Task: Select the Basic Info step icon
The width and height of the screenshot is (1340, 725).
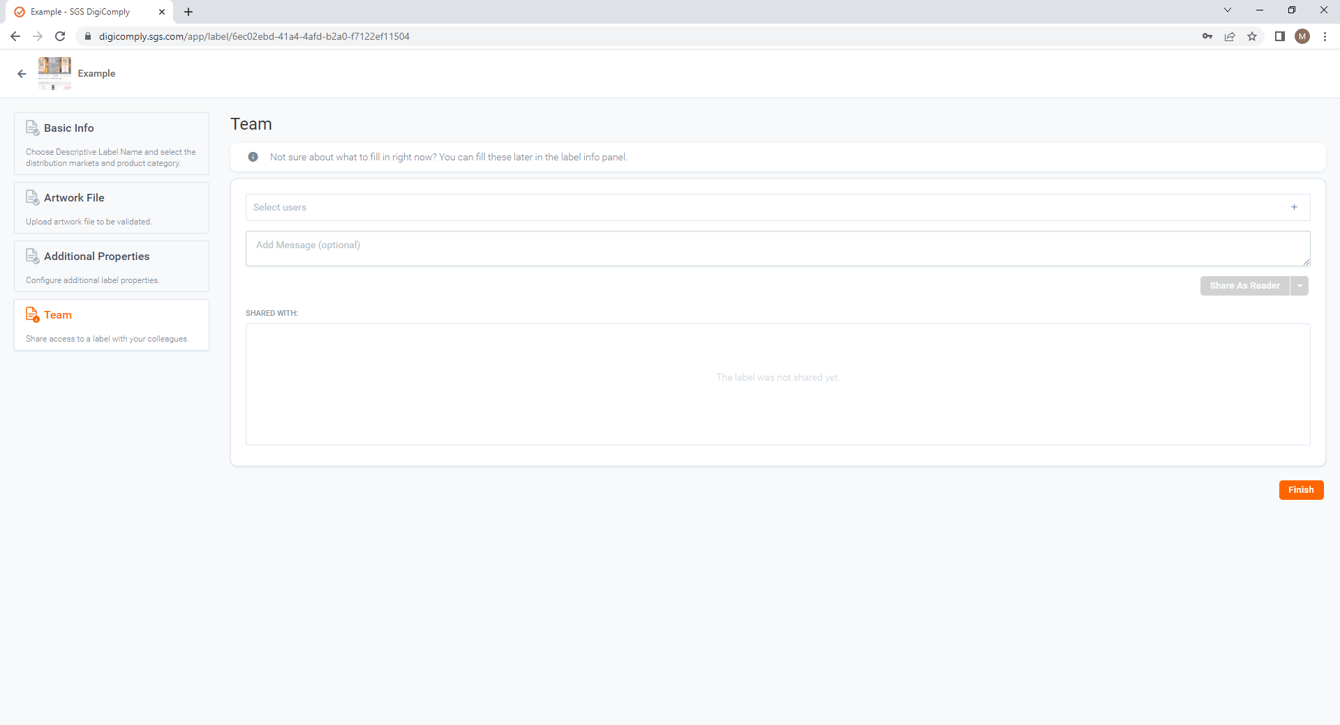Action: coord(32,128)
